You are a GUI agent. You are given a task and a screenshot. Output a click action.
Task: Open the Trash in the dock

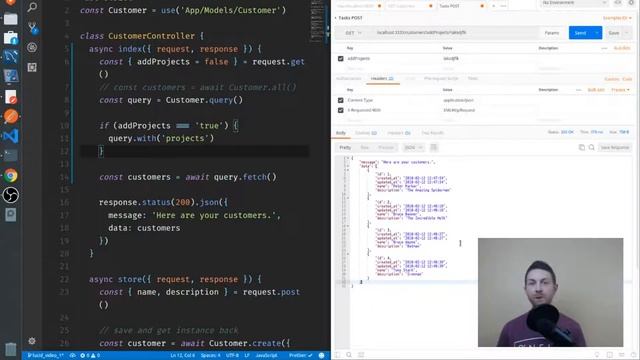pyautogui.click(x=11, y=349)
